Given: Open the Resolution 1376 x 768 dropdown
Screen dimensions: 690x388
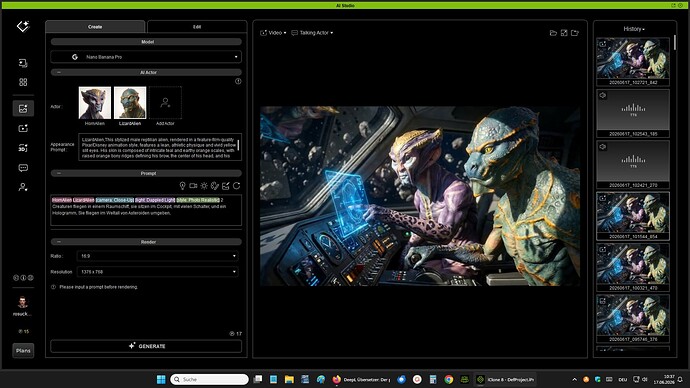Looking at the screenshot, I should click(x=158, y=272).
